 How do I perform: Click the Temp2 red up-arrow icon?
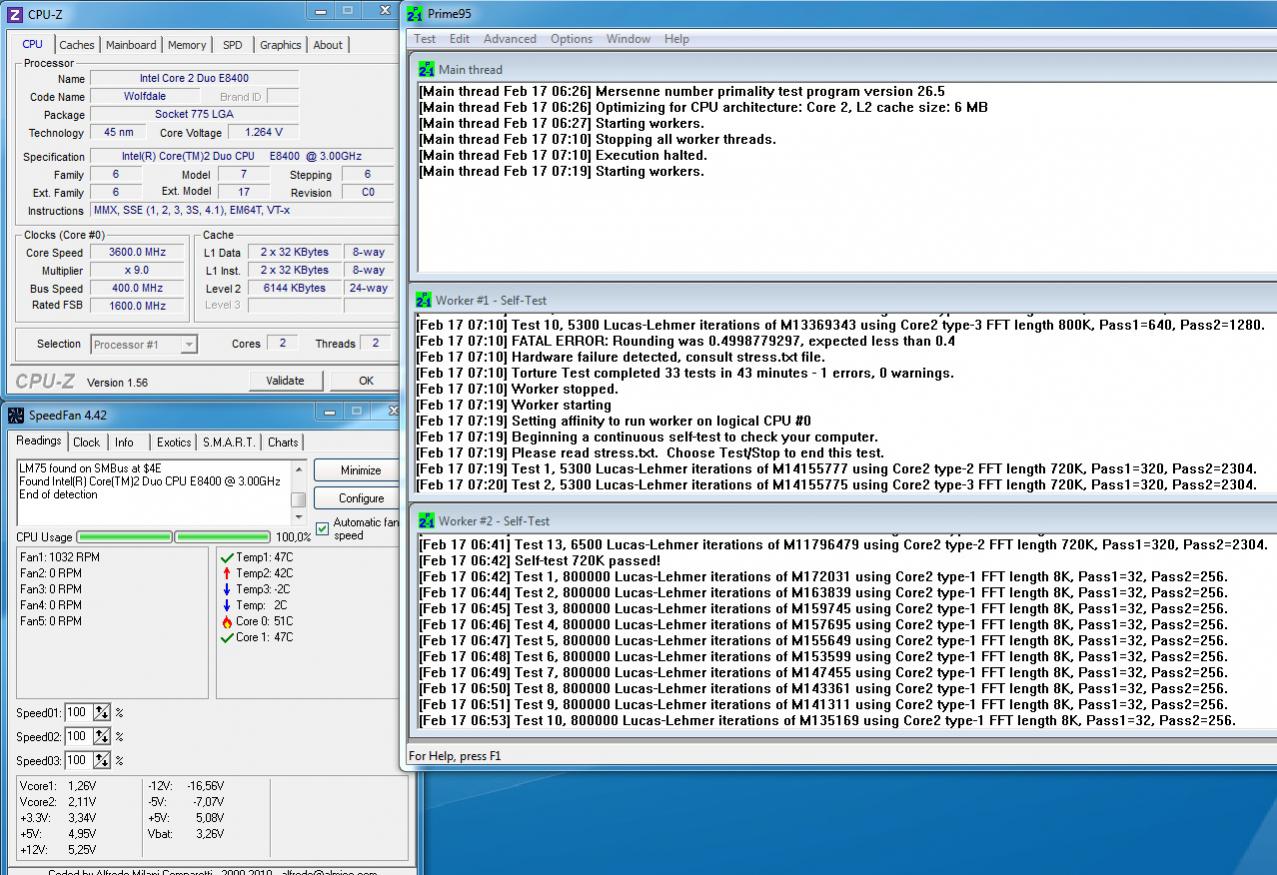tap(227, 573)
